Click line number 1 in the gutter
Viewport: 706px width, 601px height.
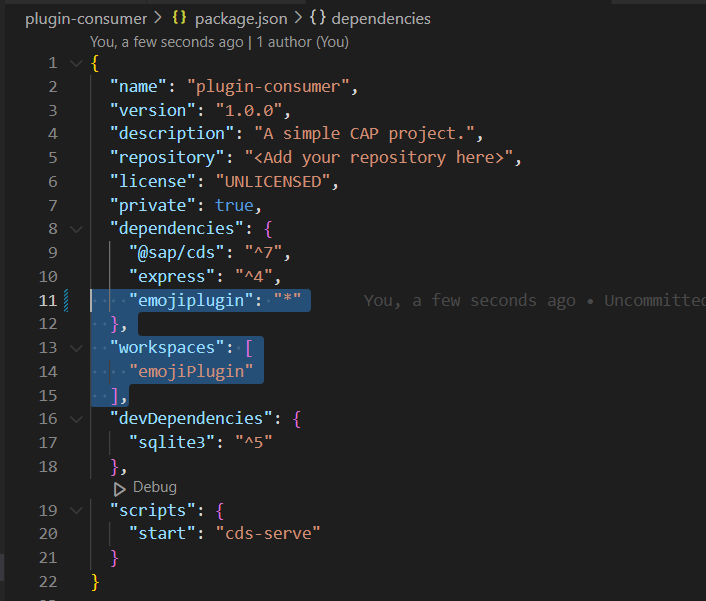pyautogui.click(x=53, y=63)
